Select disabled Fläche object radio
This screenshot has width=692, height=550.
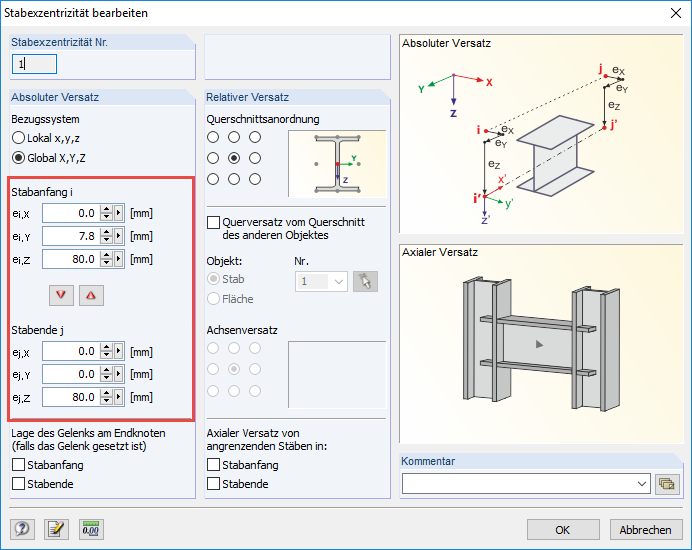[x=214, y=299]
